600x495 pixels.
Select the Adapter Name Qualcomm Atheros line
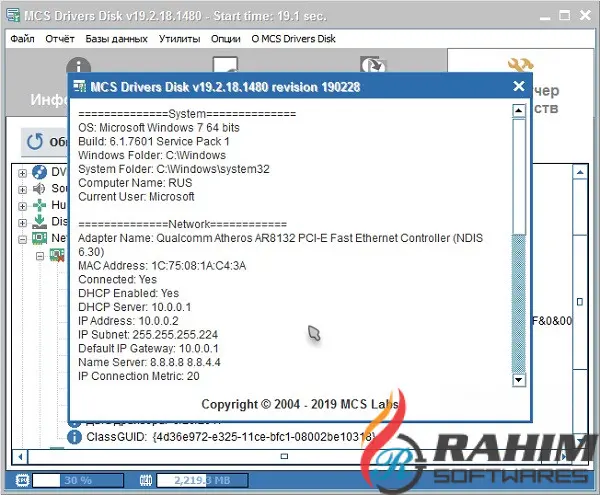pos(280,245)
